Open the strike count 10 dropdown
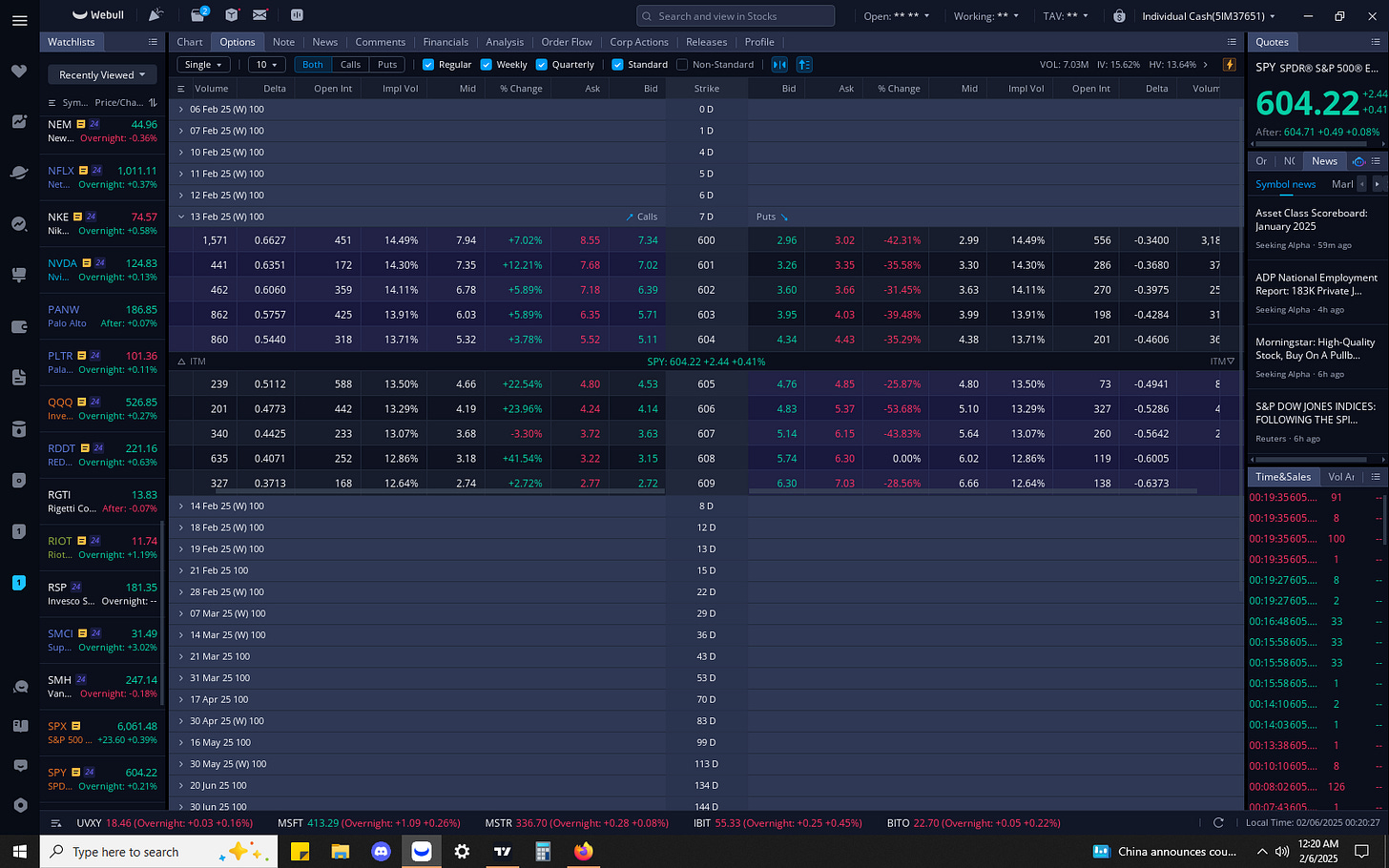Image resolution: width=1389 pixels, height=868 pixels. (x=267, y=65)
